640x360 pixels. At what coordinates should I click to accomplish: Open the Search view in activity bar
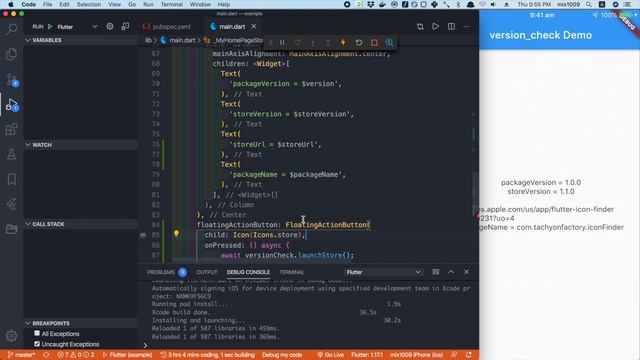[11, 29]
